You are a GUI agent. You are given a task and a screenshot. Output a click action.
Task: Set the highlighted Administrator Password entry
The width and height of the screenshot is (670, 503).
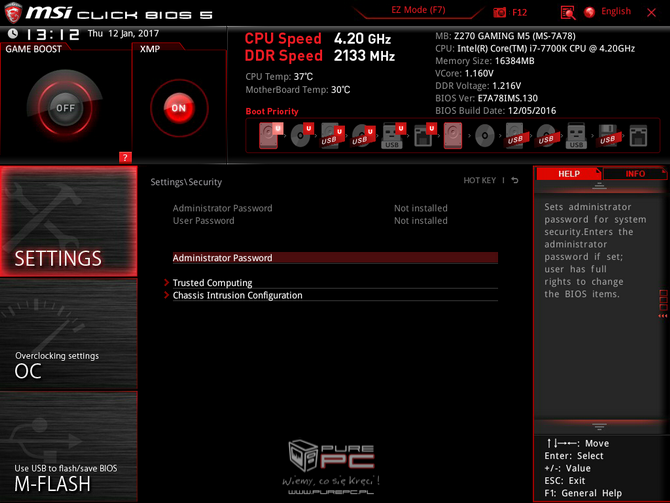coord(335,258)
